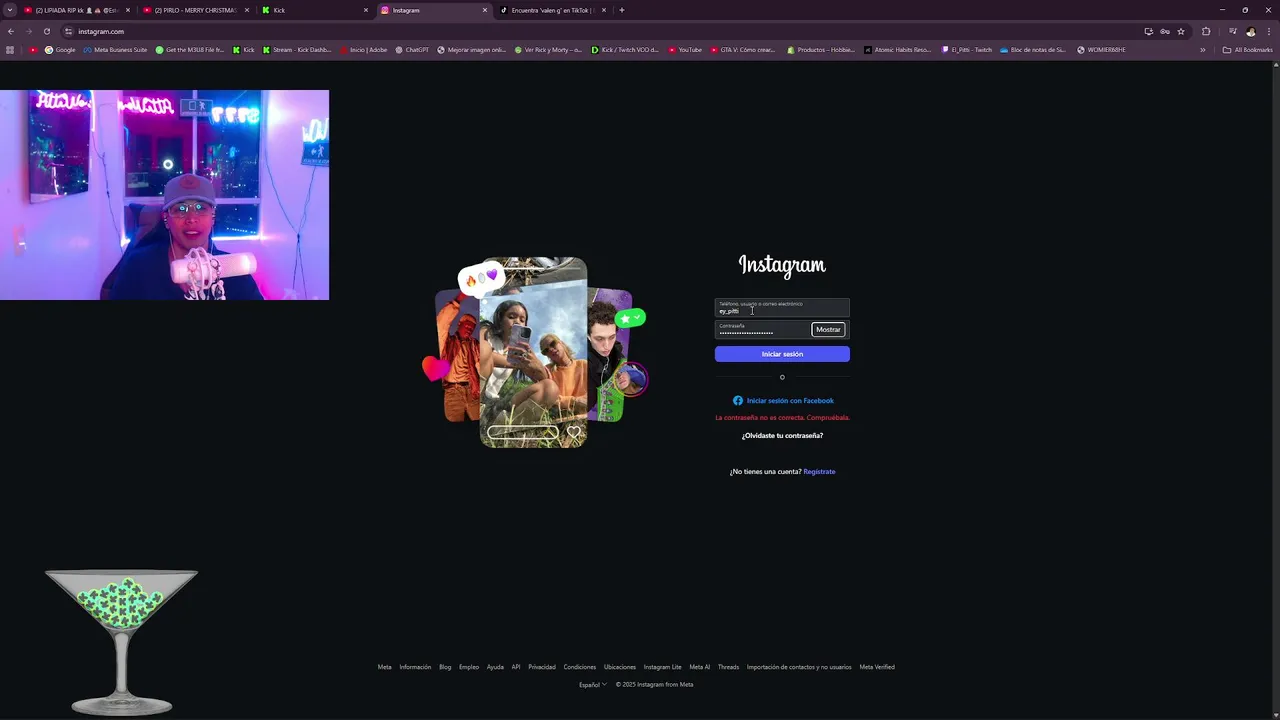Viewport: 1280px width, 720px height.
Task: Open ChatGPT bookmark
Action: (412, 50)
